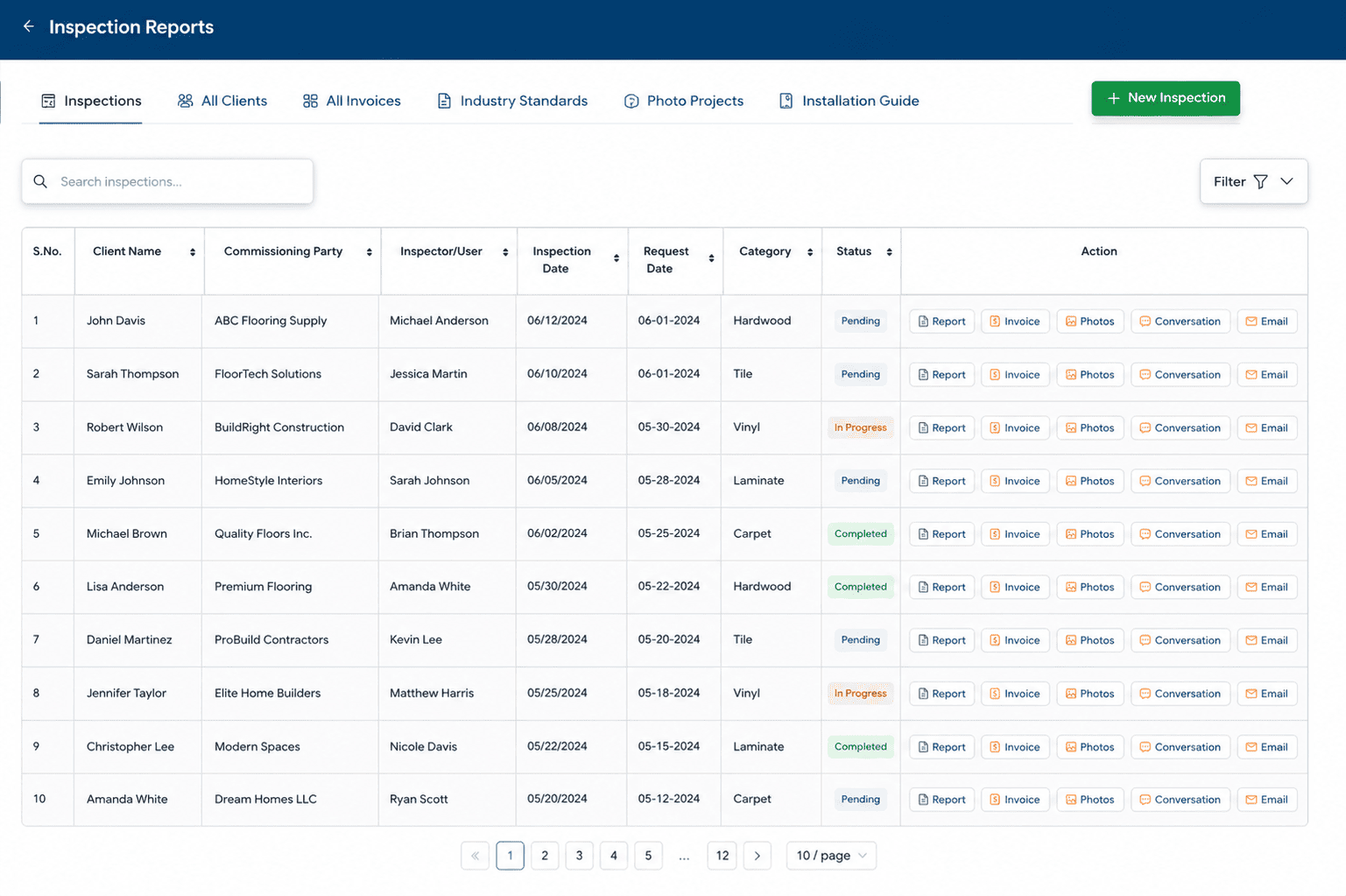Click client name Jennifer Taylor
The image size is (1346, 896).
pyautogui.click(x=126, y=693)
